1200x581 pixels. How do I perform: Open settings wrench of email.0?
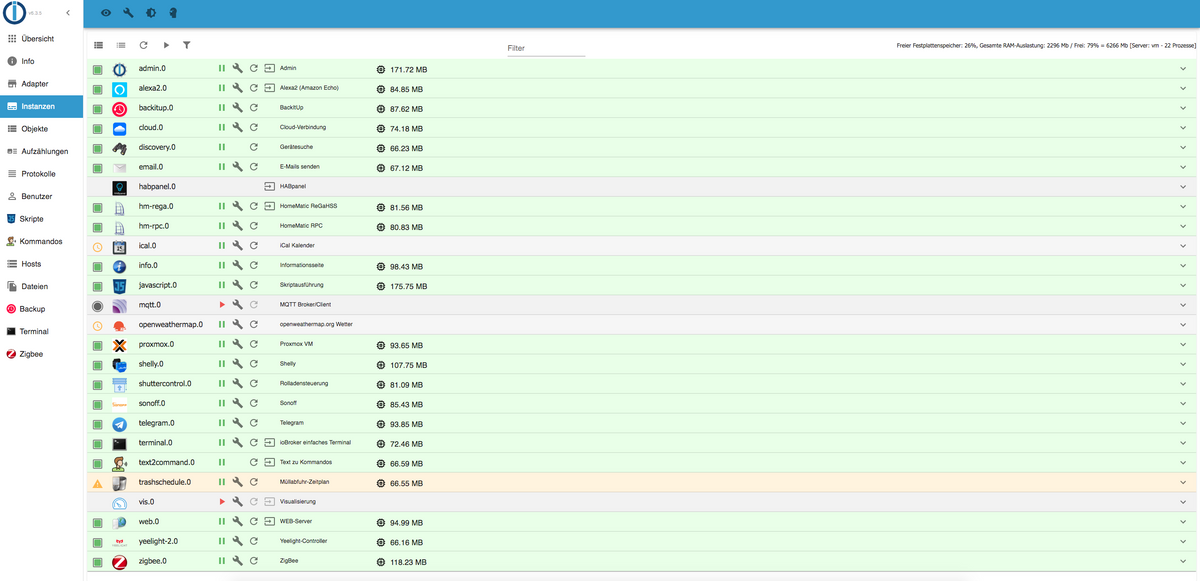(238, 167)
